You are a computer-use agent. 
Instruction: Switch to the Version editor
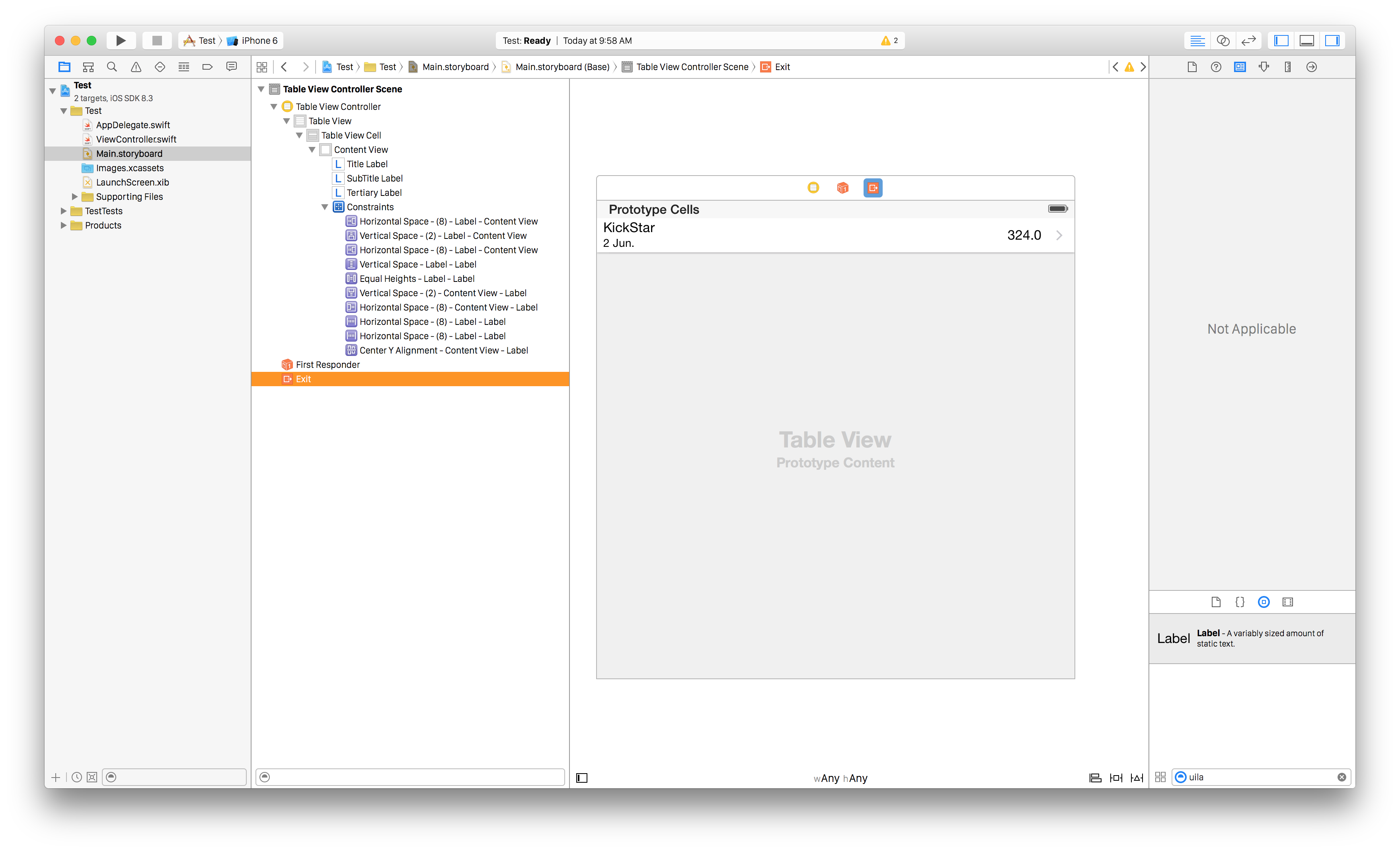tap(1248, 40)
